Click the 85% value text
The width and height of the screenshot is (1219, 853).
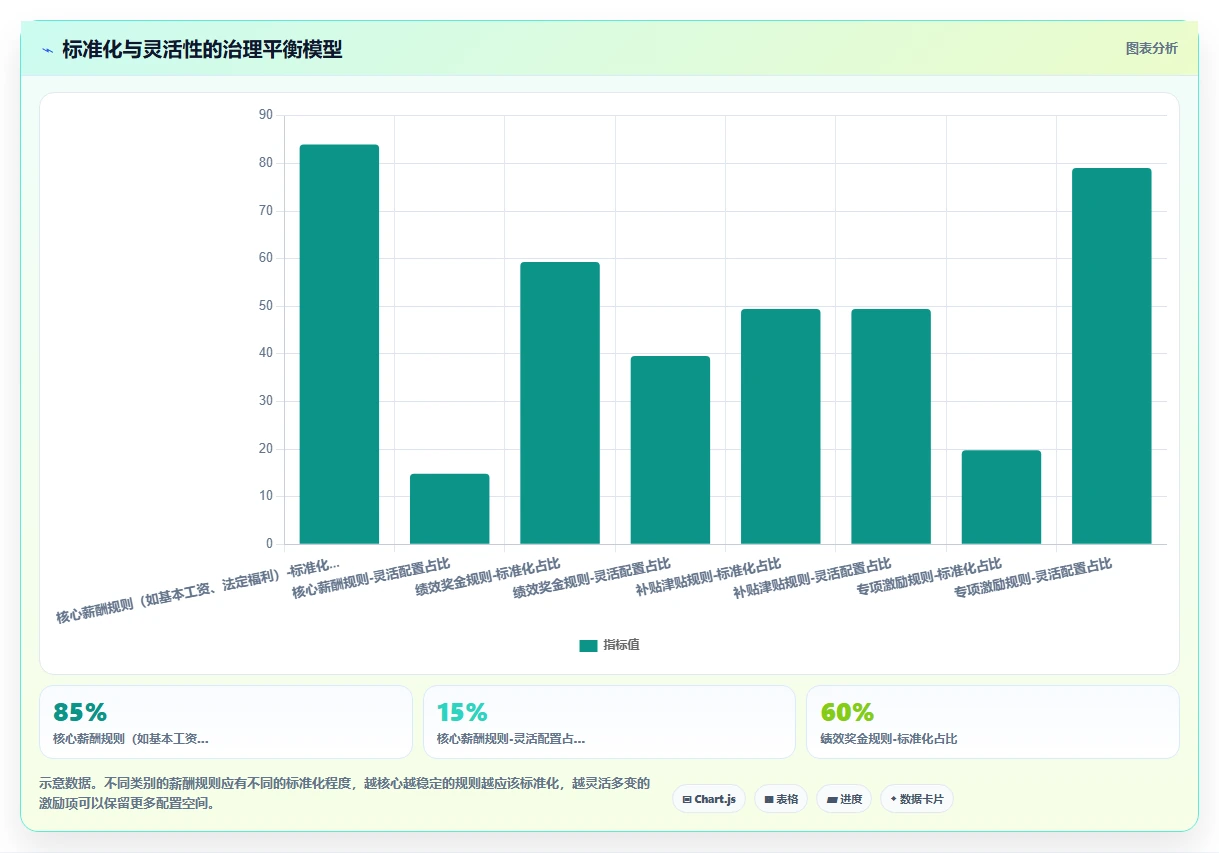click(x=80, y=712)
